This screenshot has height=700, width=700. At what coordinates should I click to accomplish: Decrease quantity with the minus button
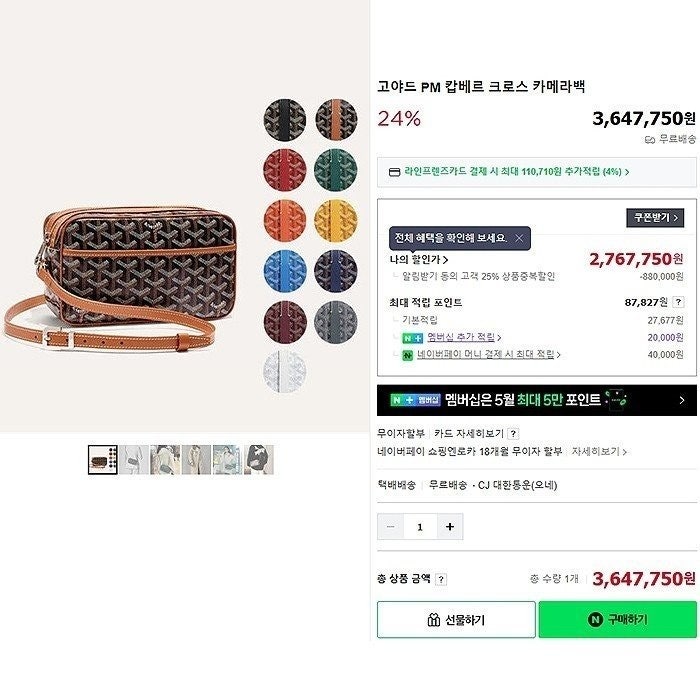click(391, 527)
